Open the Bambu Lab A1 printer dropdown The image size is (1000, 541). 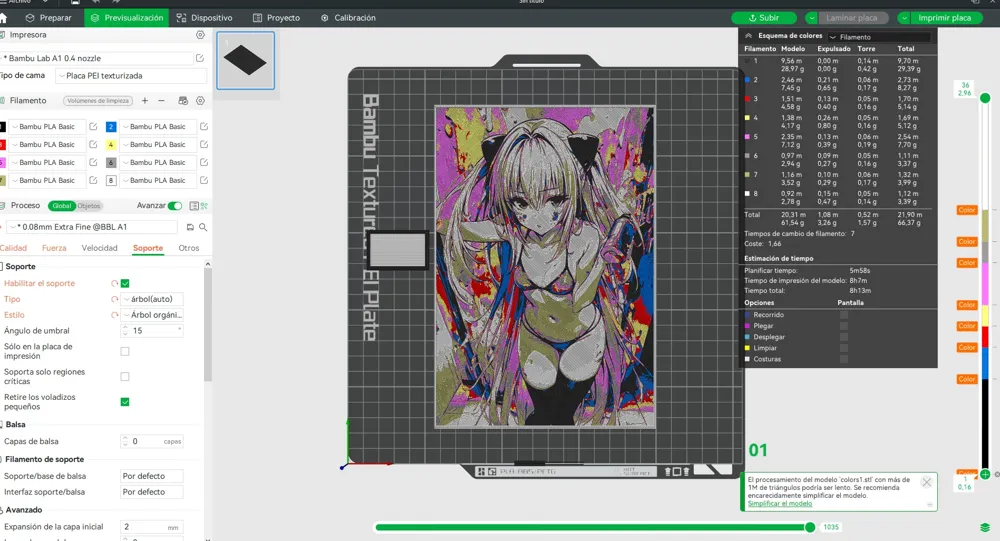[x=97, y=58]
